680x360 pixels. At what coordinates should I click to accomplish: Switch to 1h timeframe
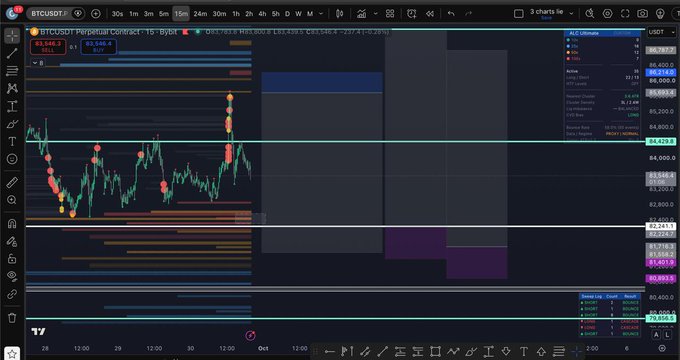pyautogui.click(x=236, y=14)
